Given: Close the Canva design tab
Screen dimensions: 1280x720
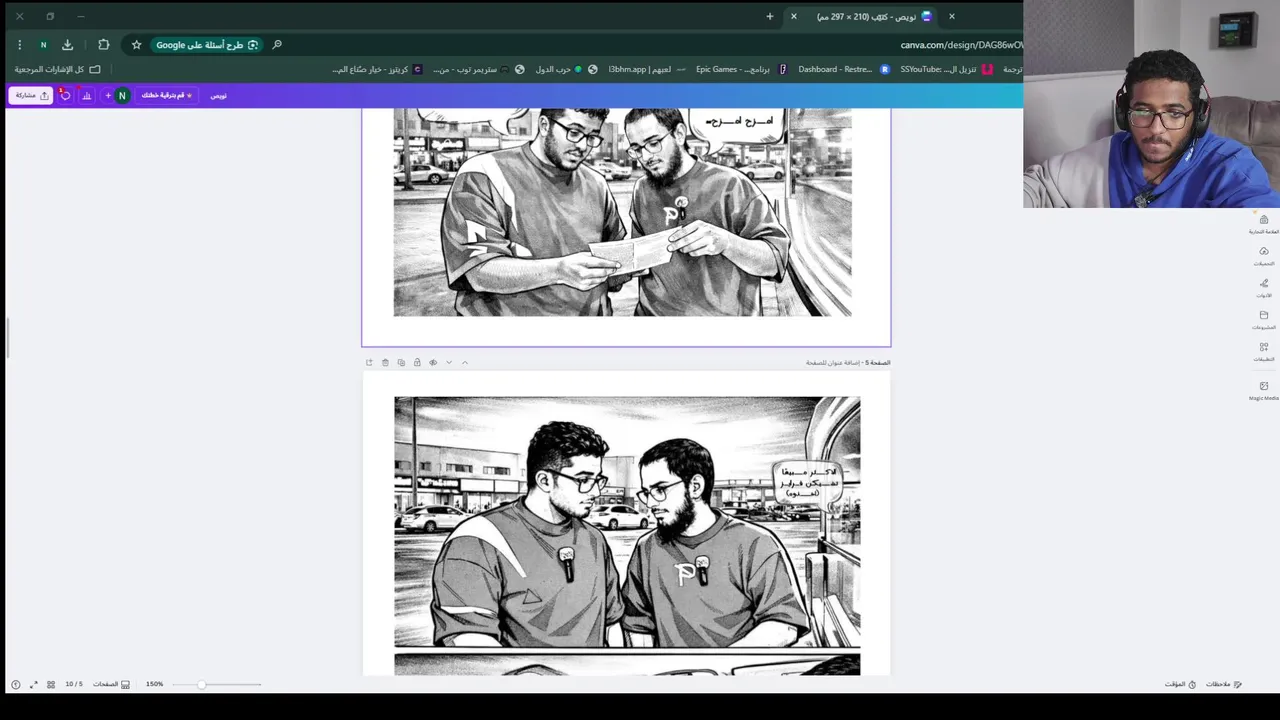Looking at the screenshot, I should (x=794, y=16).
